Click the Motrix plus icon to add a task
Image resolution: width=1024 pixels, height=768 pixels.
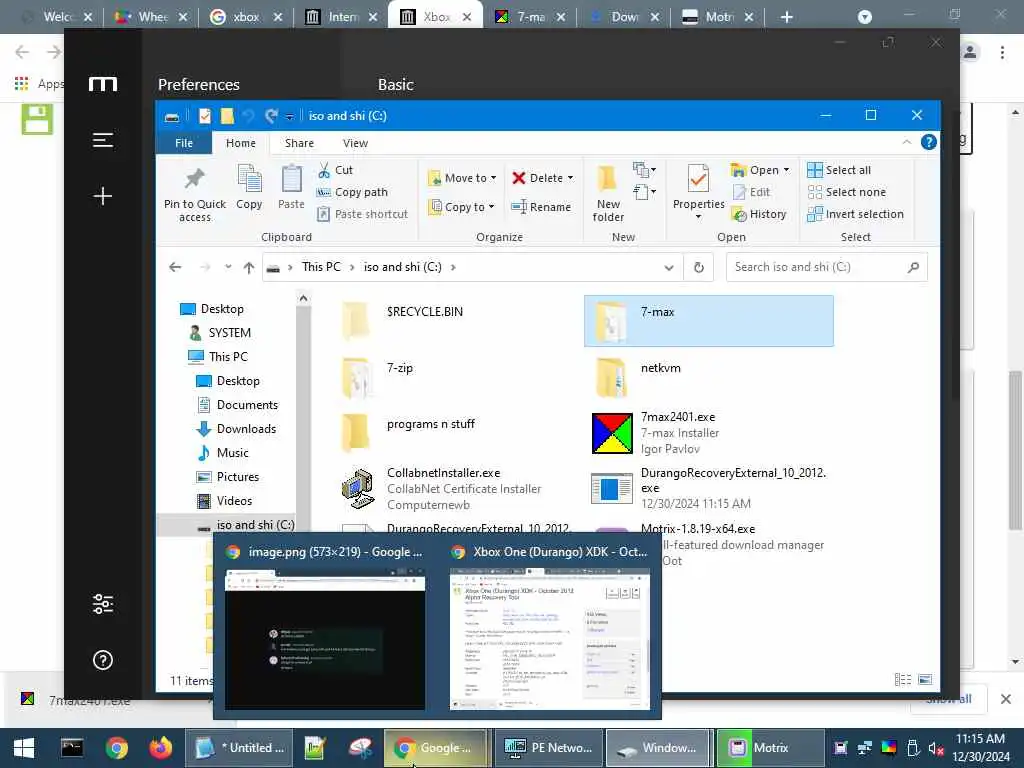click(x=103, y=196)
